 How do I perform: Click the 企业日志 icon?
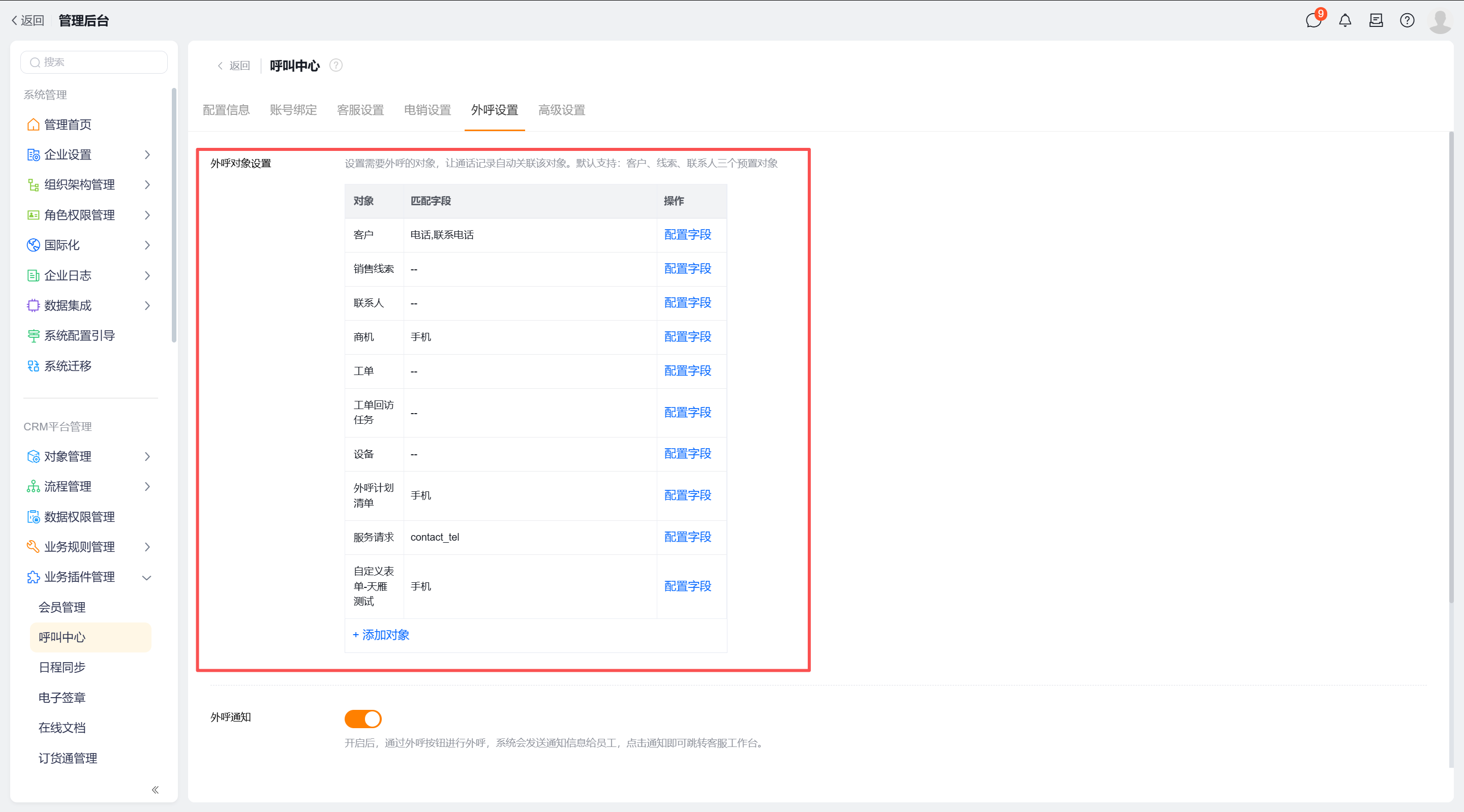(x=33, y=275)
